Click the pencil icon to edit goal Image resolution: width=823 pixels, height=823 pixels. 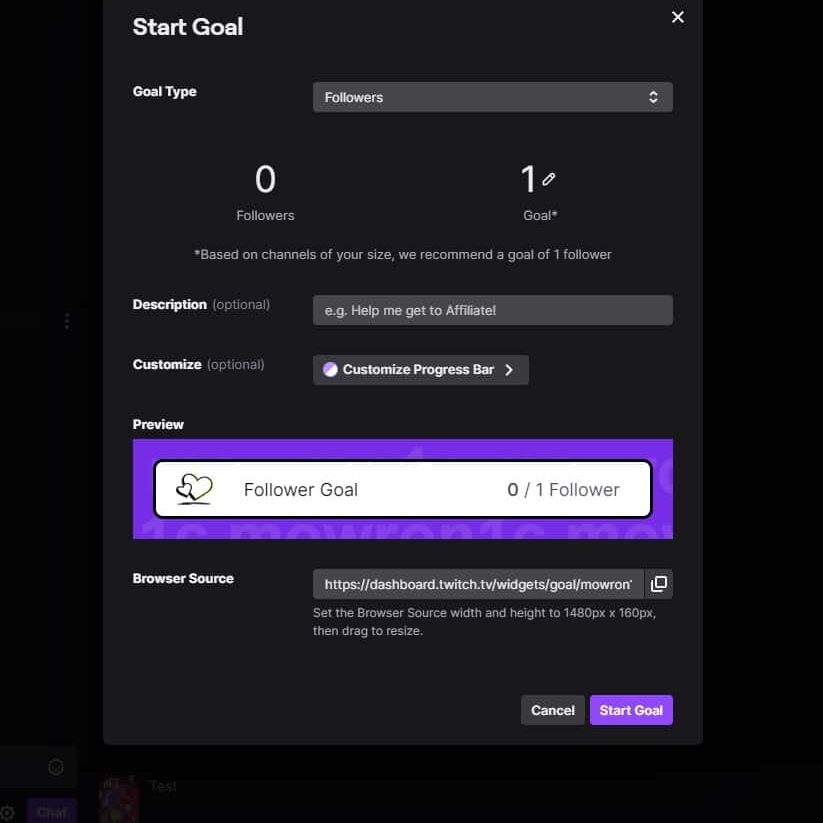[548, 180]
